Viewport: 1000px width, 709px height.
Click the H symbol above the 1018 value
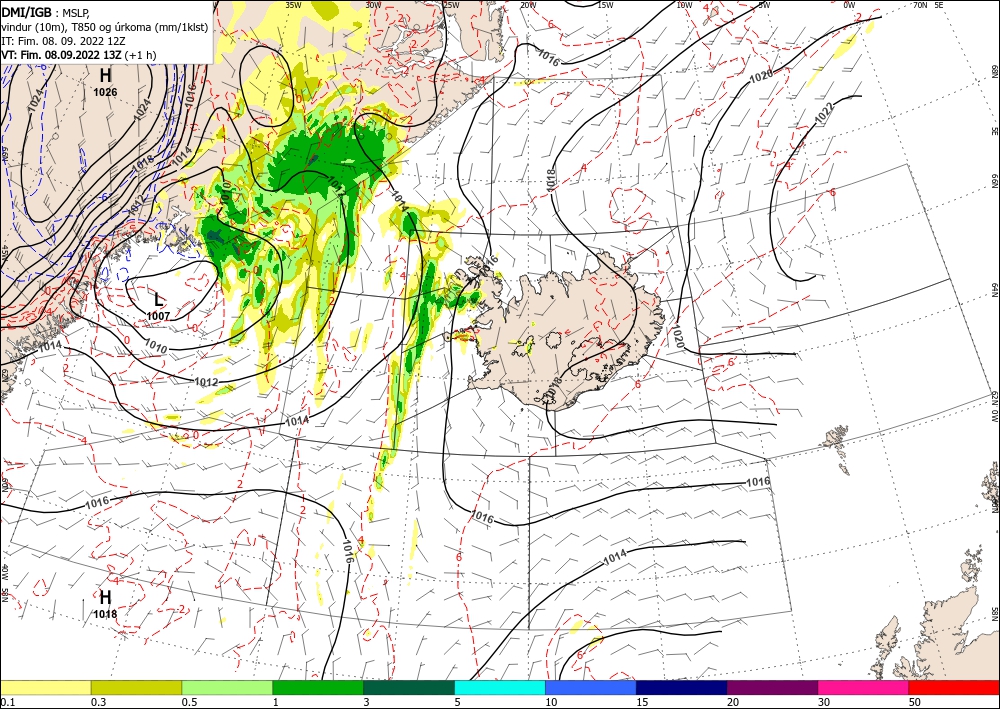105,597
